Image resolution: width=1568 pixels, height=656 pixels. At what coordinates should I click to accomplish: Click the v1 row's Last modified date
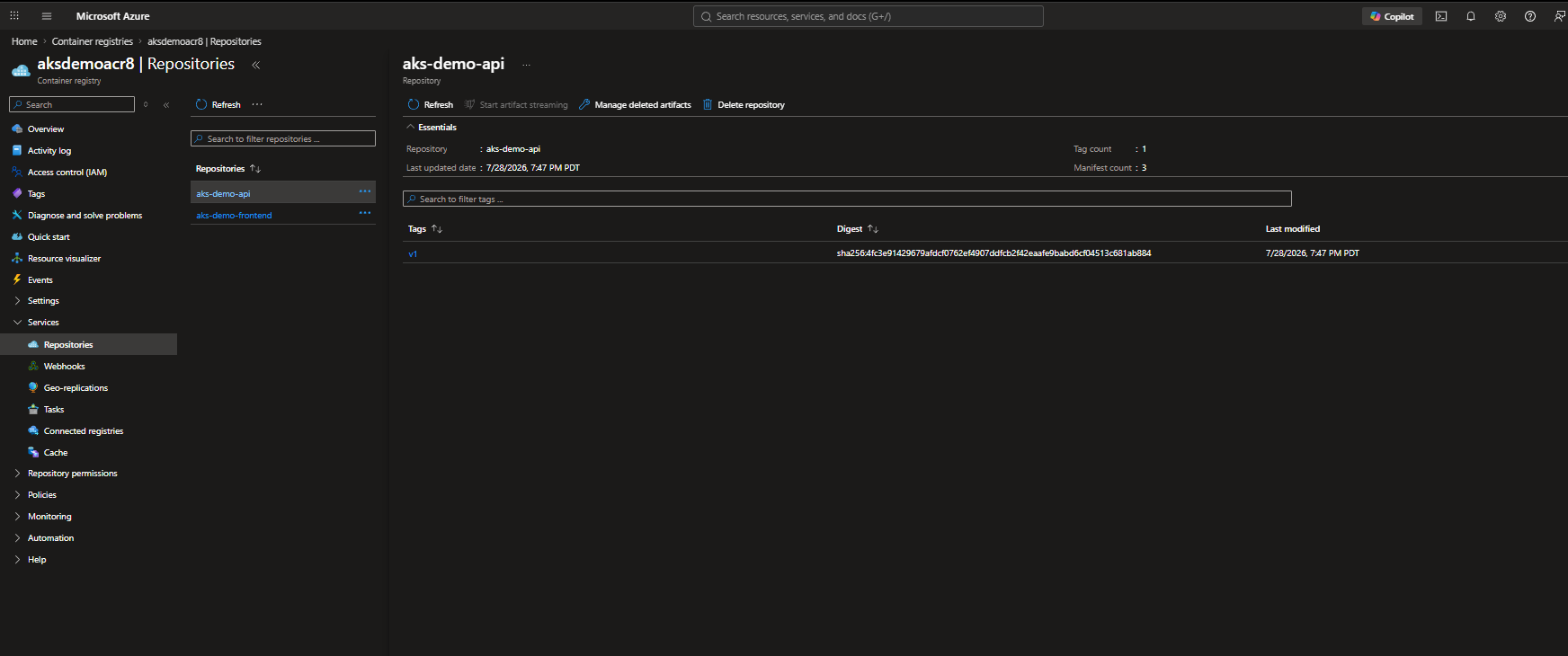coord(1312,253)
